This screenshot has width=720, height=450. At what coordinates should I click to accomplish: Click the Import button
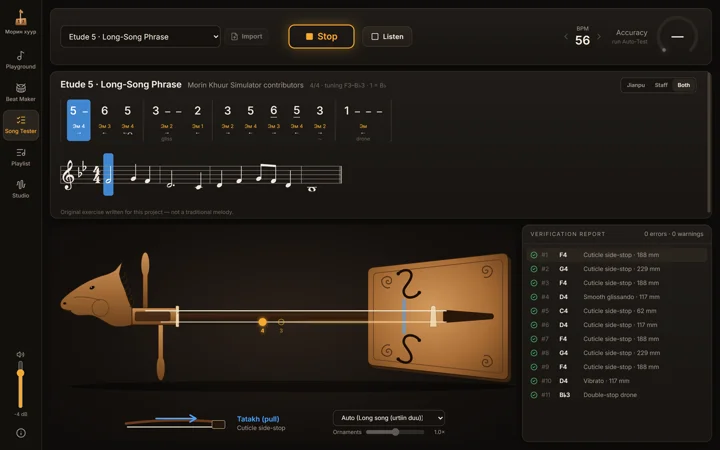tap(247, 36)
